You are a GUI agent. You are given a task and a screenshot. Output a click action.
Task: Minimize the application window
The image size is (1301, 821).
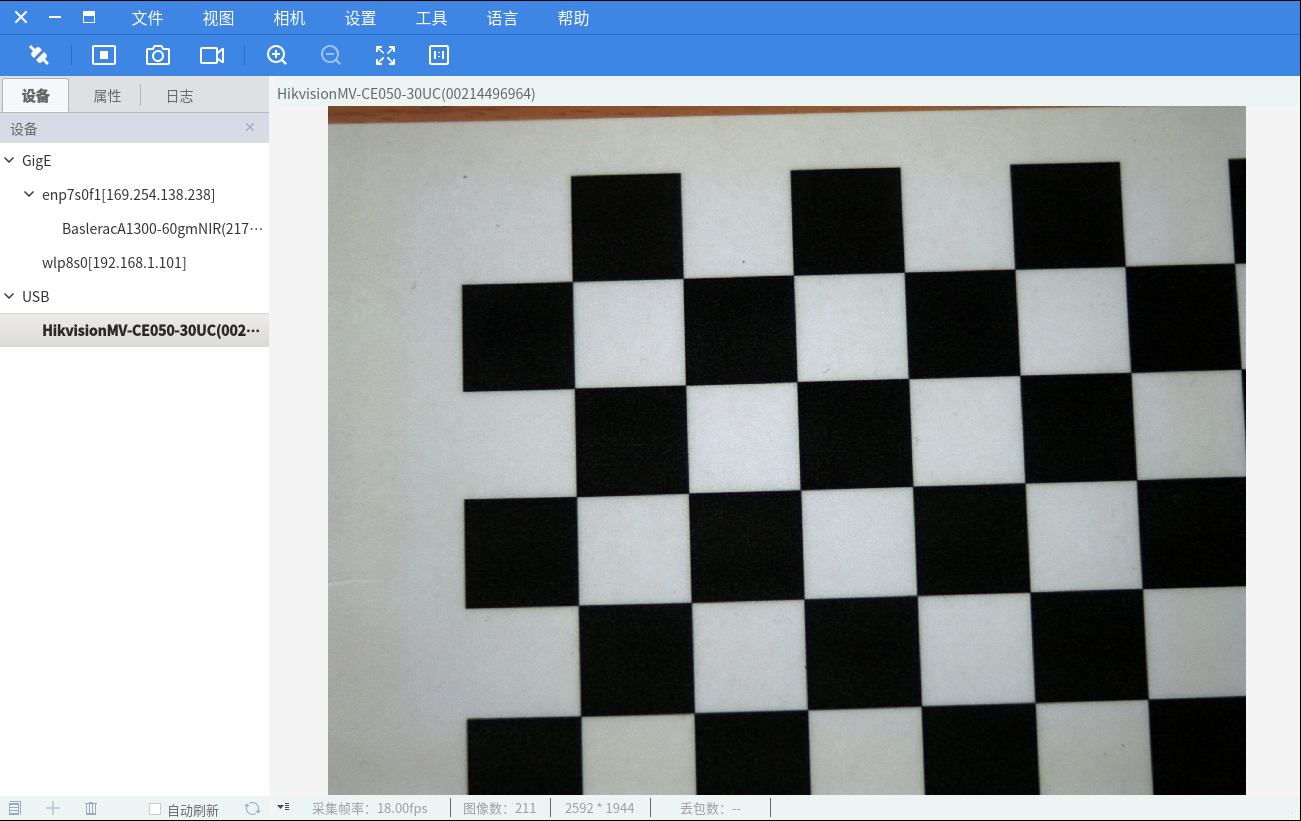point(55,17)
